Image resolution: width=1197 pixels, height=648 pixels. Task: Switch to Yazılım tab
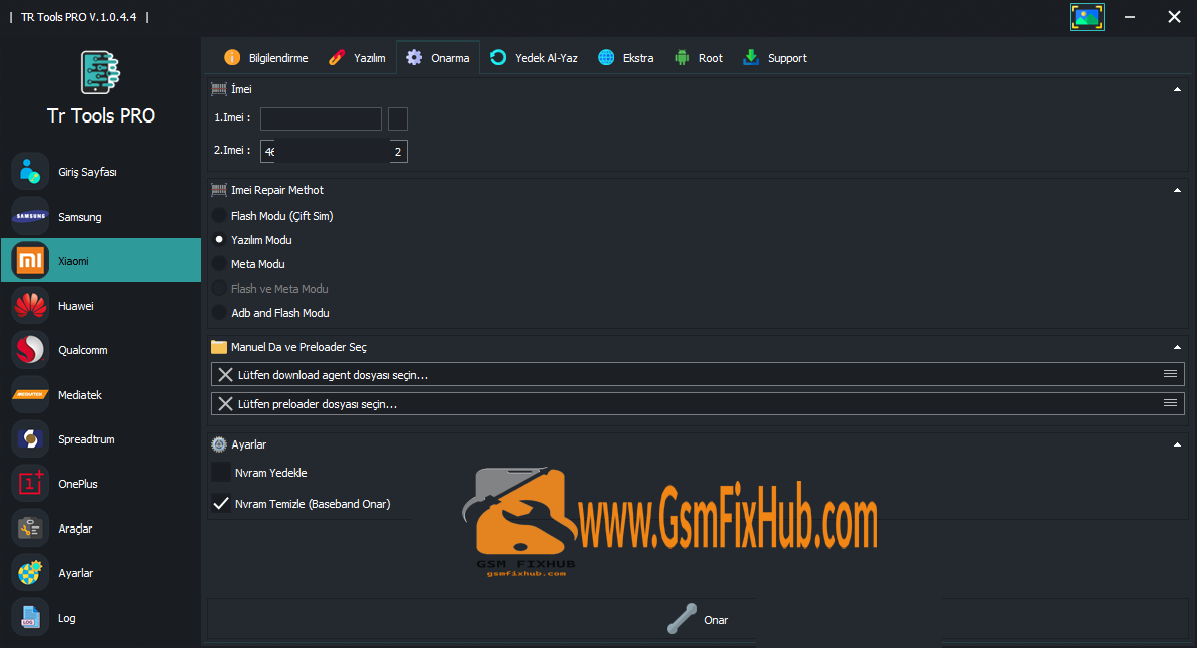357,58
